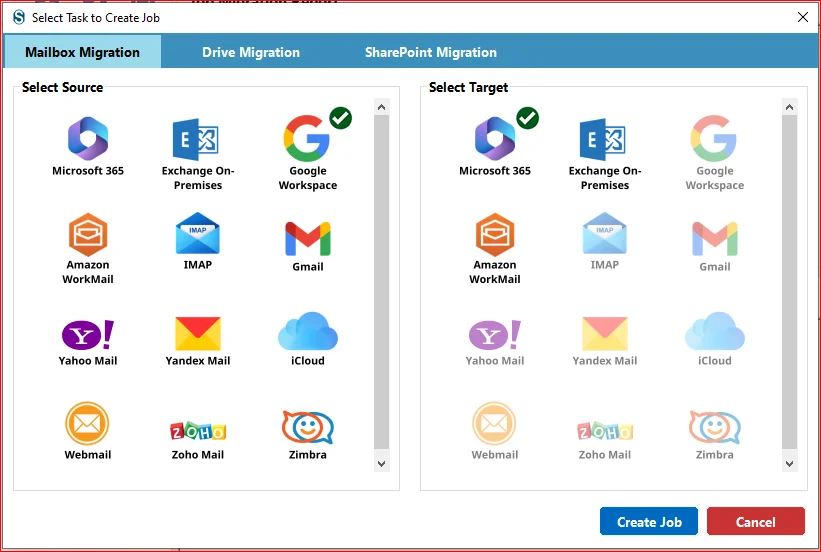
Task: Click greyed Zimbra target icon
Action: pos(715,427)
